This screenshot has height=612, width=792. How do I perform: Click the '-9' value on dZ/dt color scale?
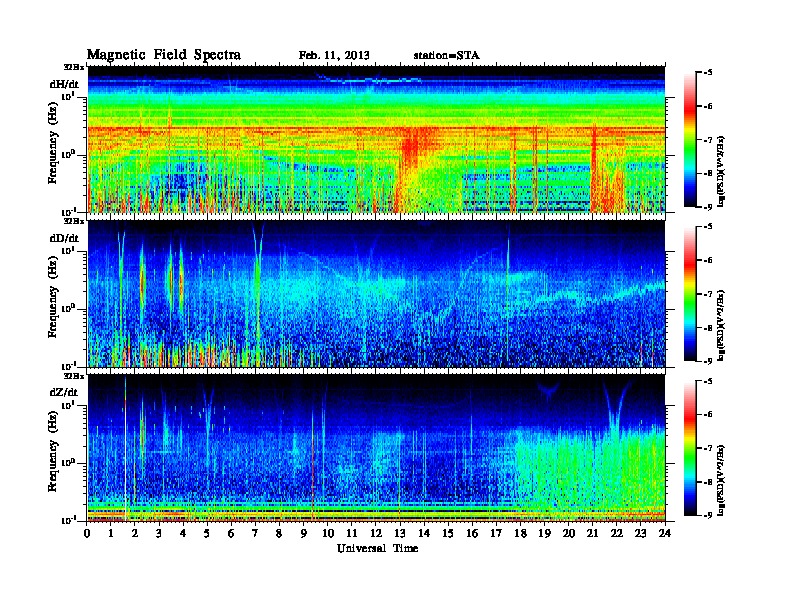coord(708,515)
